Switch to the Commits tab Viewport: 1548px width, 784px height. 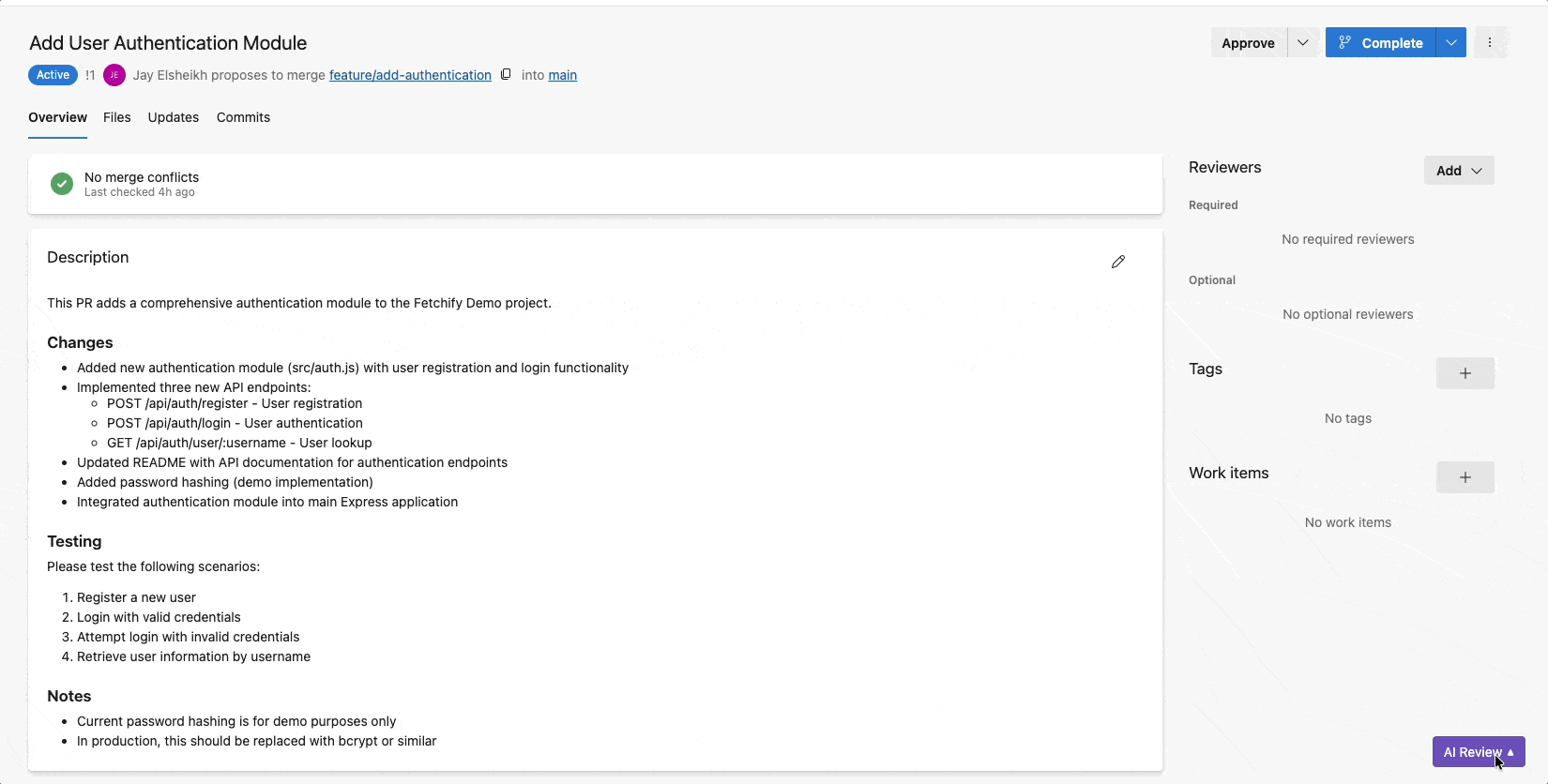point(243,117)
